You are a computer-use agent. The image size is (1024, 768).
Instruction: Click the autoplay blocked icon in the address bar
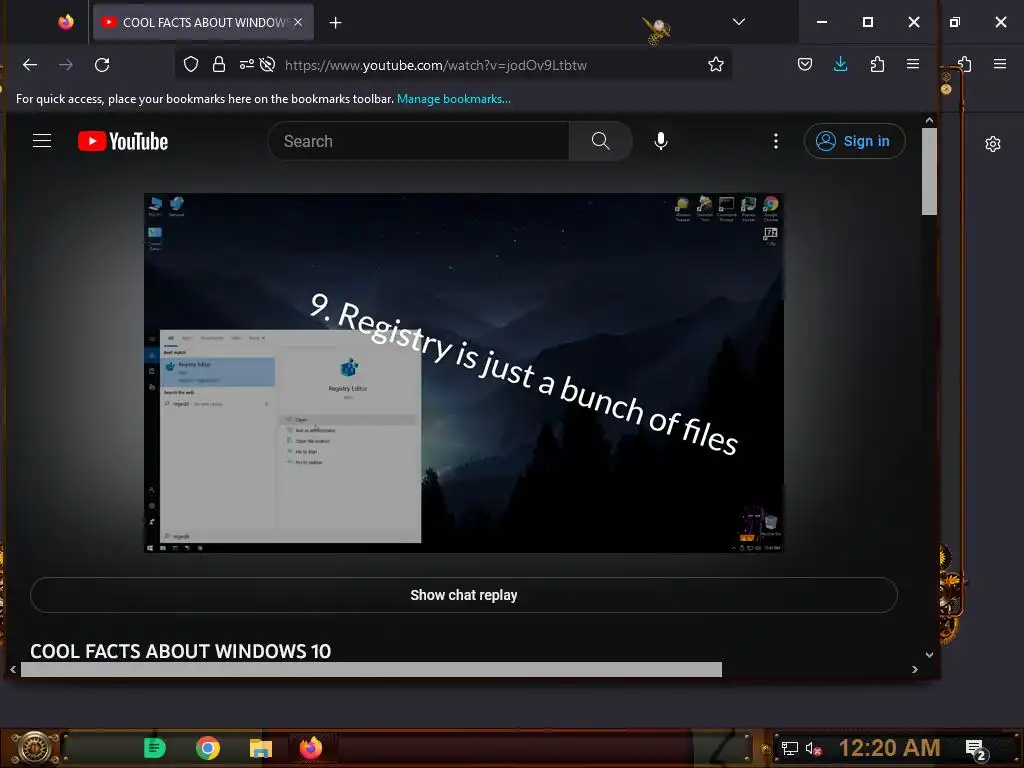pos(267,65)
